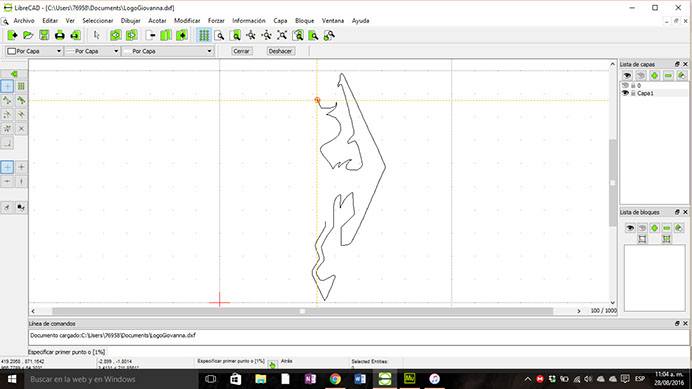
Task: Toggle snap to intersection button
Action: point(21,128)
